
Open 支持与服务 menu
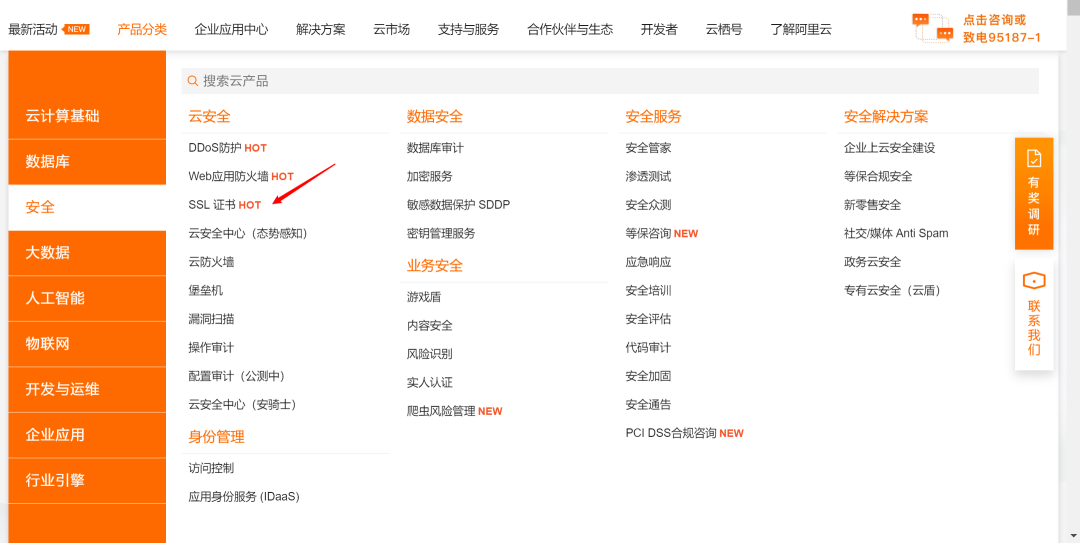pos(468,30)
